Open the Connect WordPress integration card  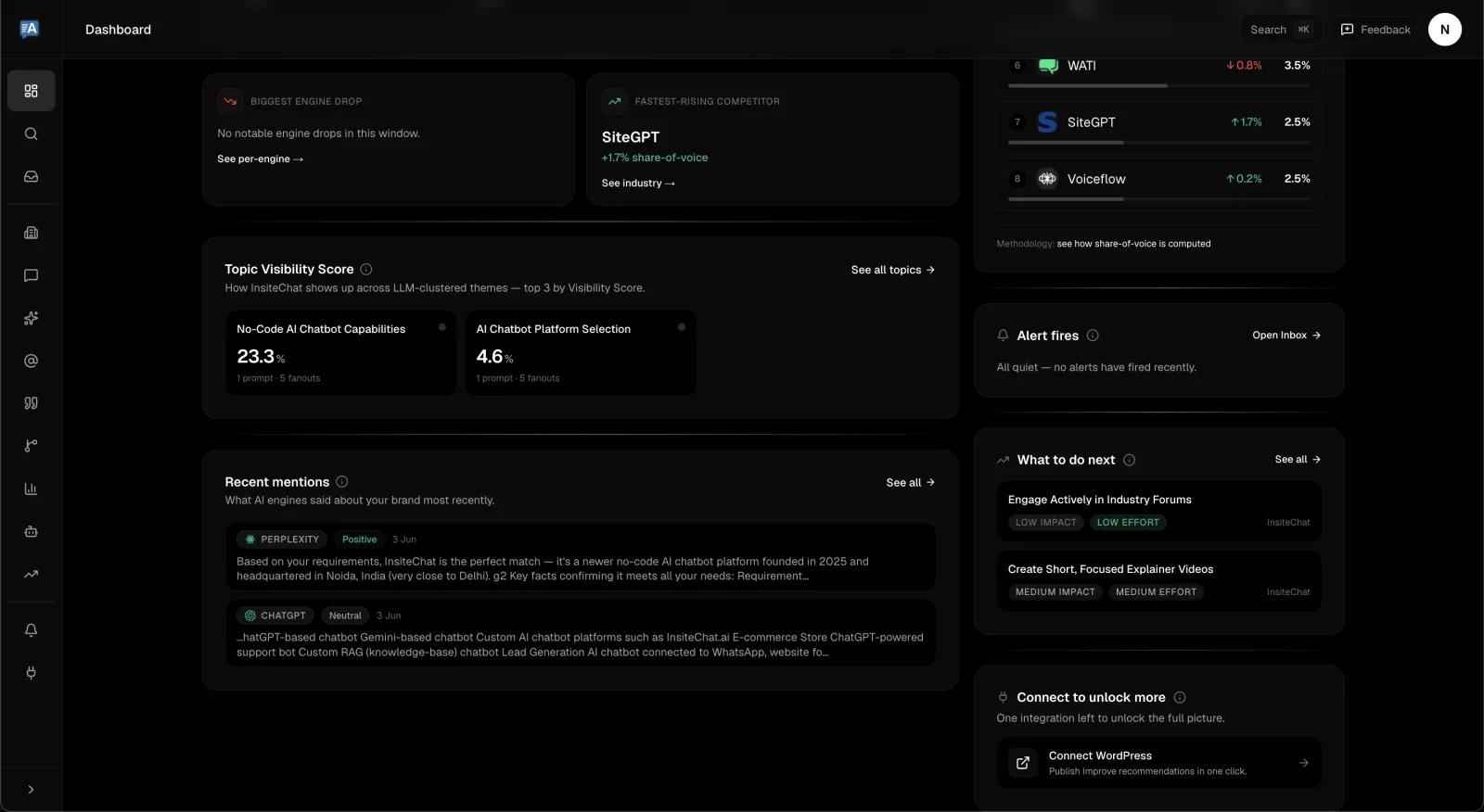click(x=1159, y=763)
